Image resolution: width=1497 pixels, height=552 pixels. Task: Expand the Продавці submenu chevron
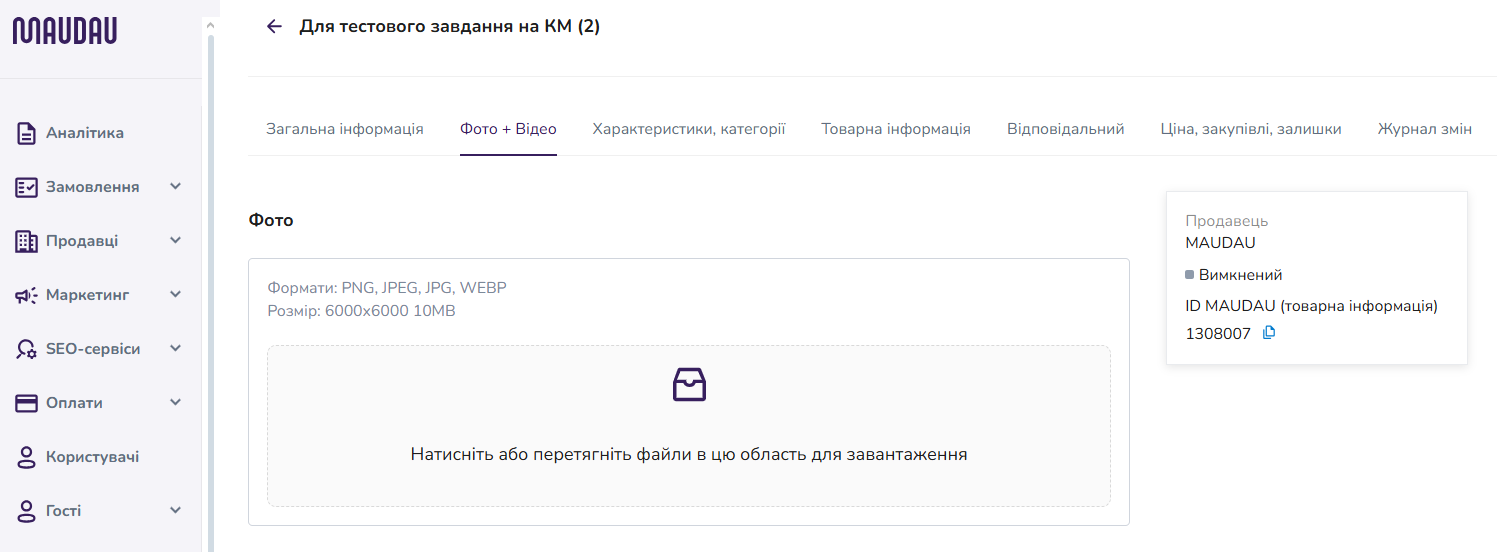[176, 241]
